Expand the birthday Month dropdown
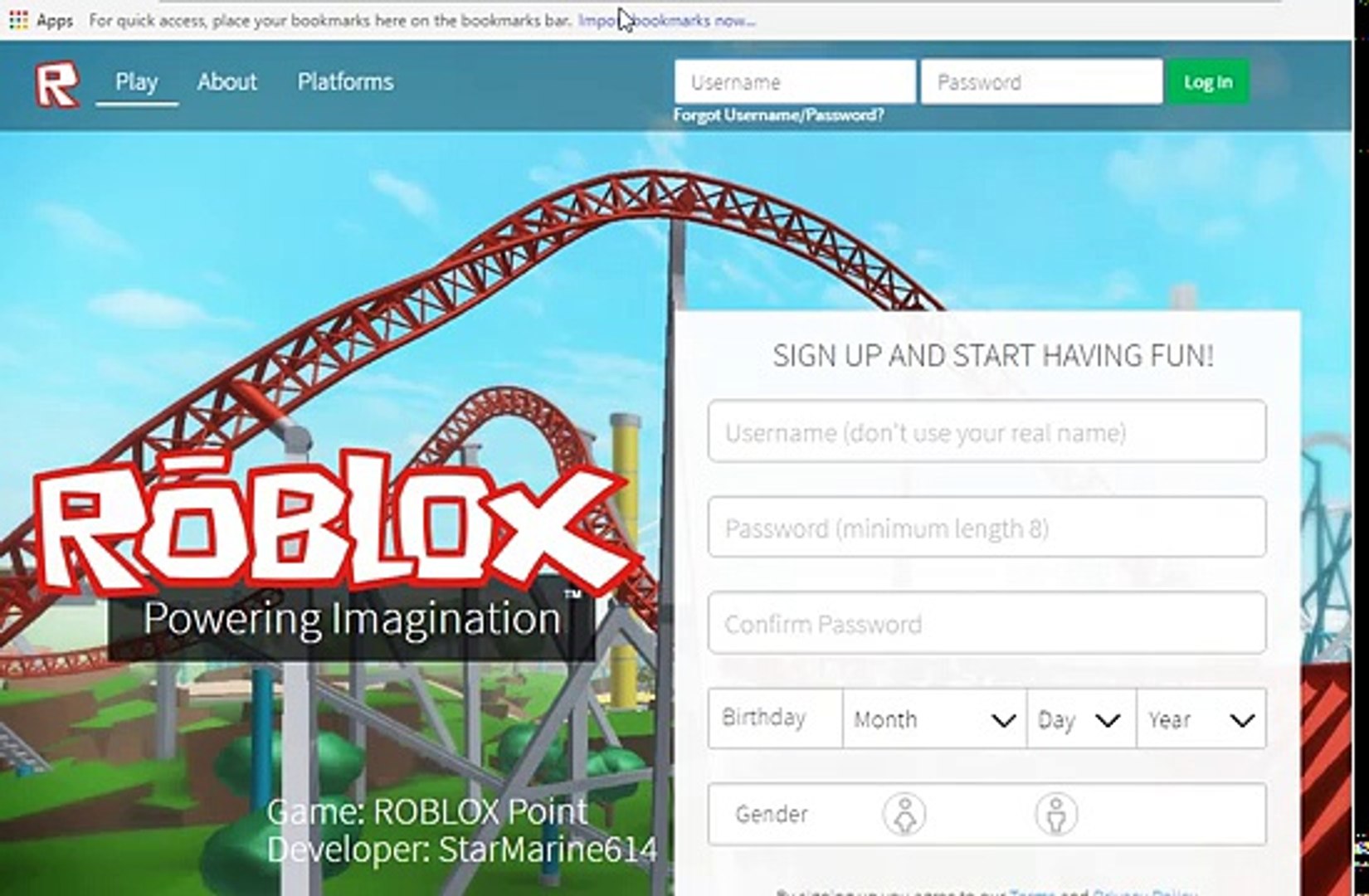 coord(934,719)
